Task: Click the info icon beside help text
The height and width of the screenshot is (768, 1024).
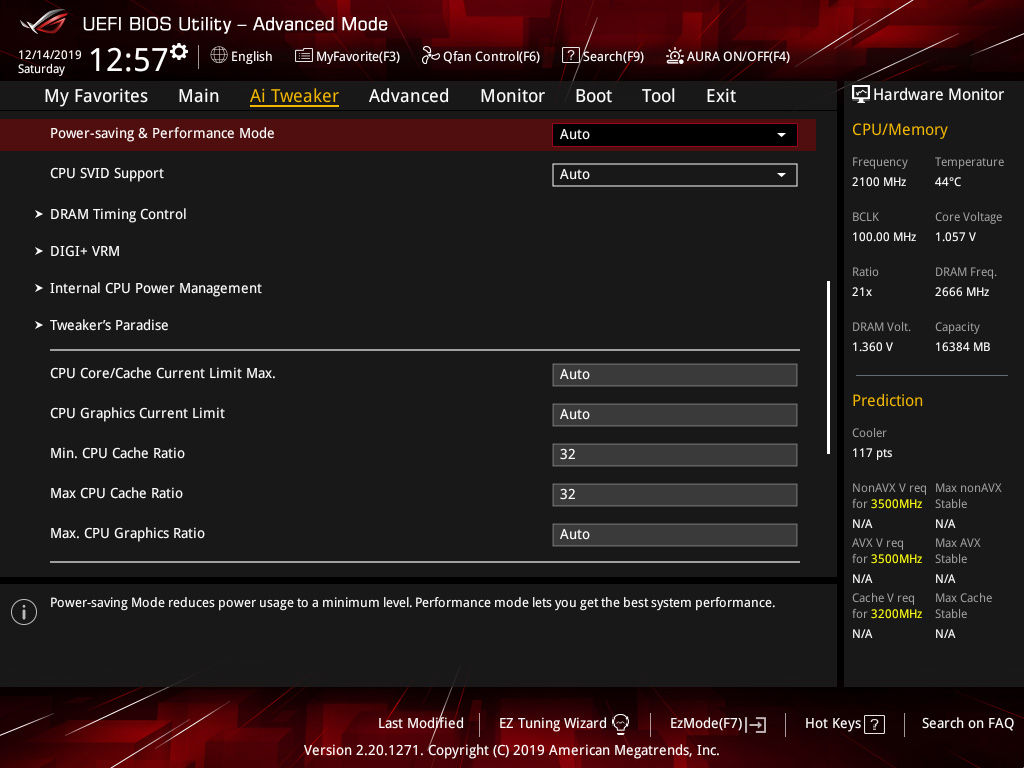Action: click(x=24, y=612)
